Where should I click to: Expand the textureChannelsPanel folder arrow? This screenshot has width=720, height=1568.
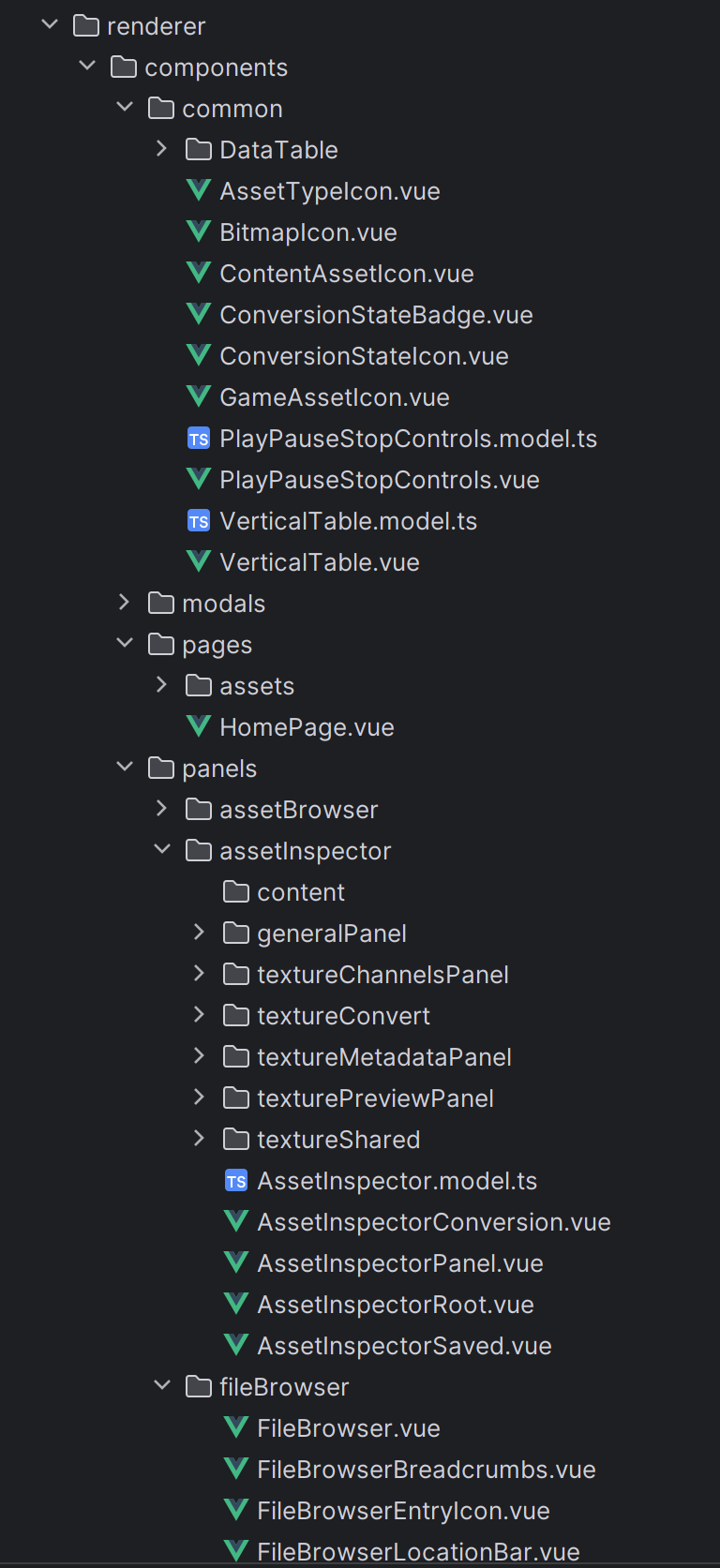(x=199, y=974)
